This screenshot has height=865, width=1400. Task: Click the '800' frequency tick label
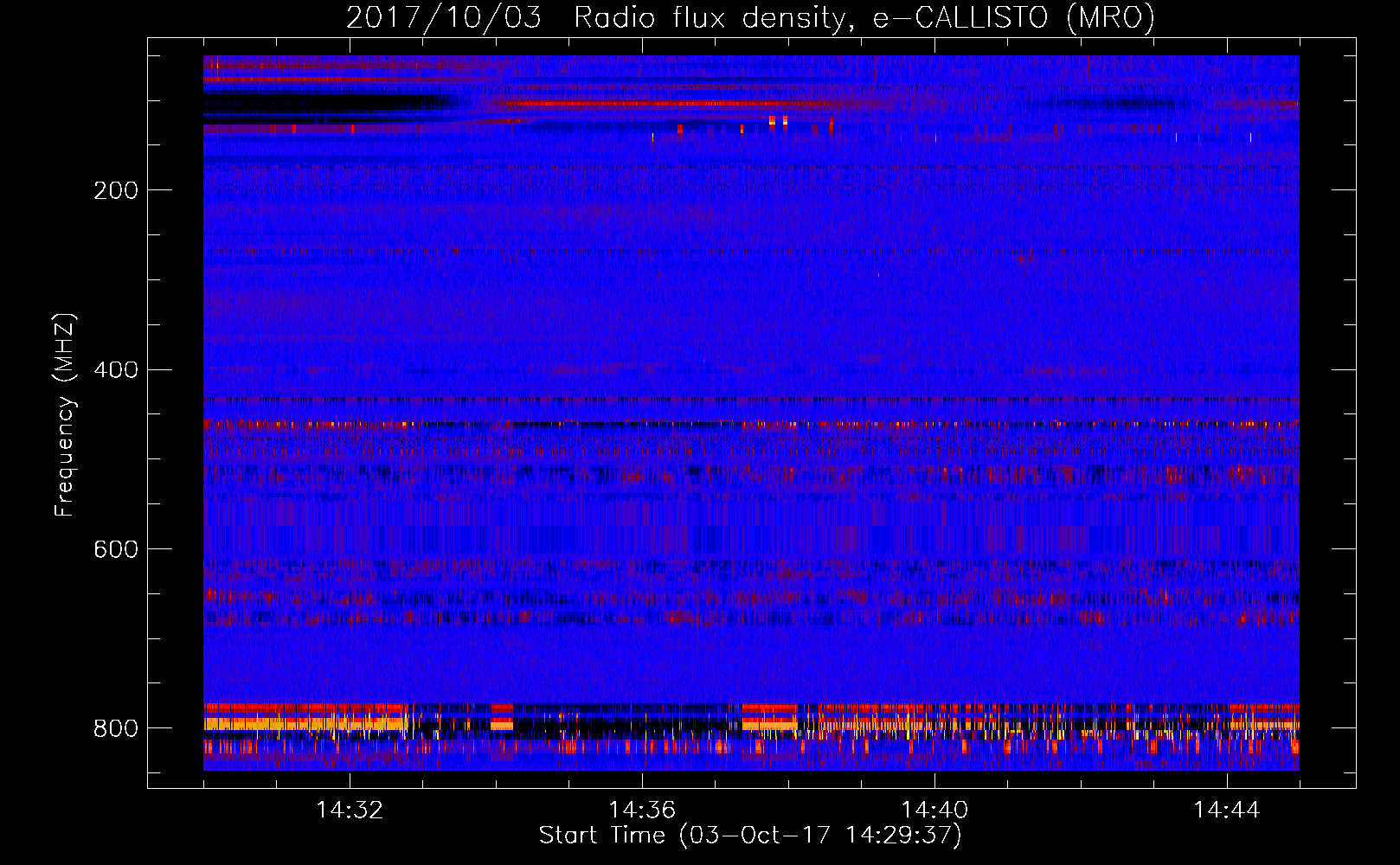(116, 728)
